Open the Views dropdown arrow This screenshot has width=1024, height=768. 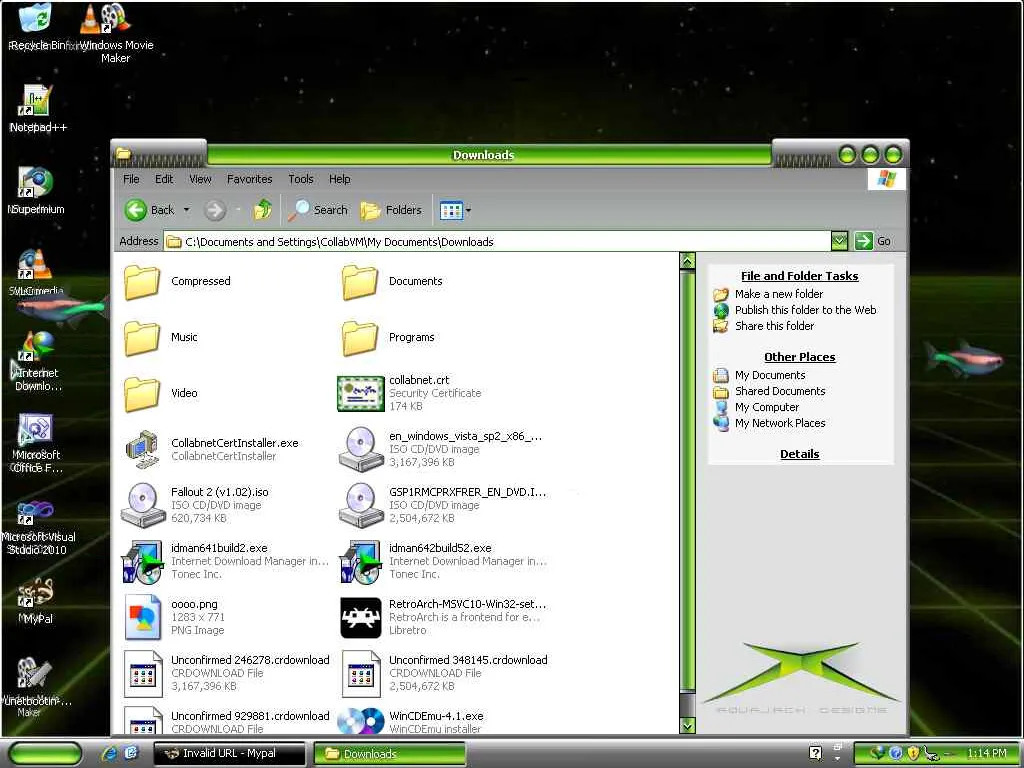468,210
